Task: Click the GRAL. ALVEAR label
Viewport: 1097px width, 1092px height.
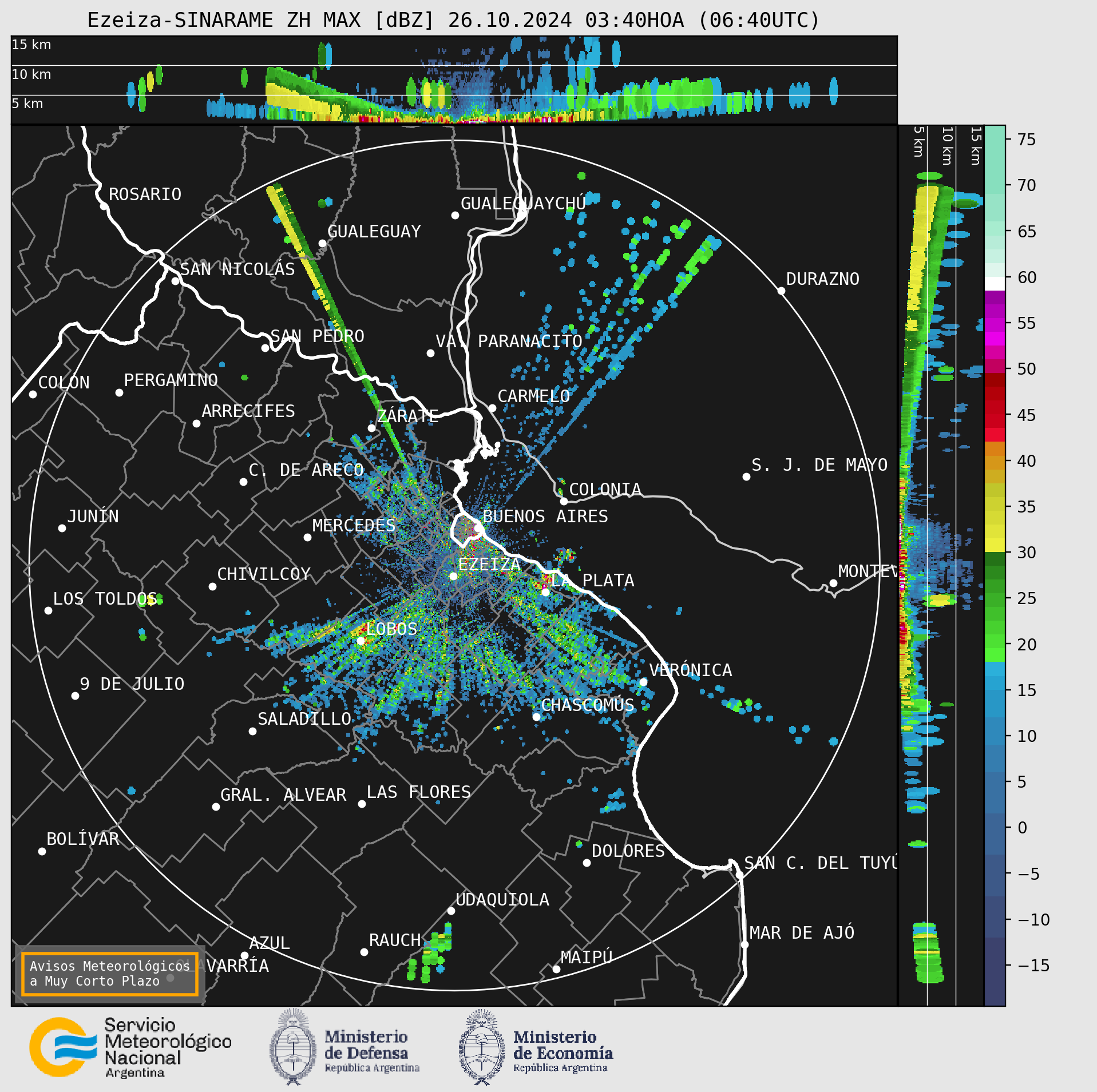Action: click(284, 795)
